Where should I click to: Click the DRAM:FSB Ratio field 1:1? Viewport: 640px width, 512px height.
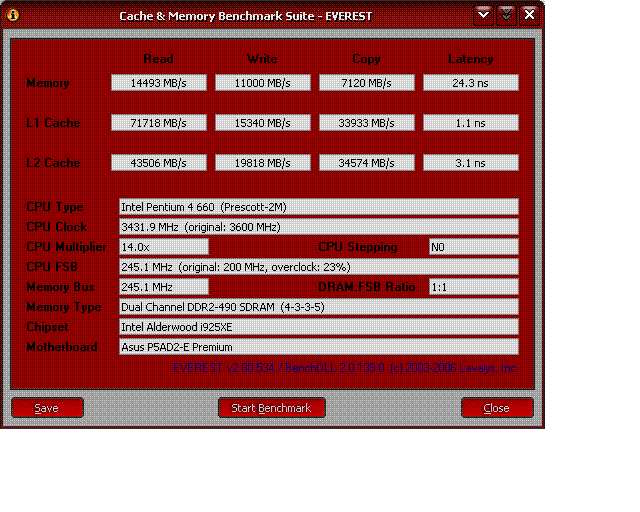click(x=474, y=287)
